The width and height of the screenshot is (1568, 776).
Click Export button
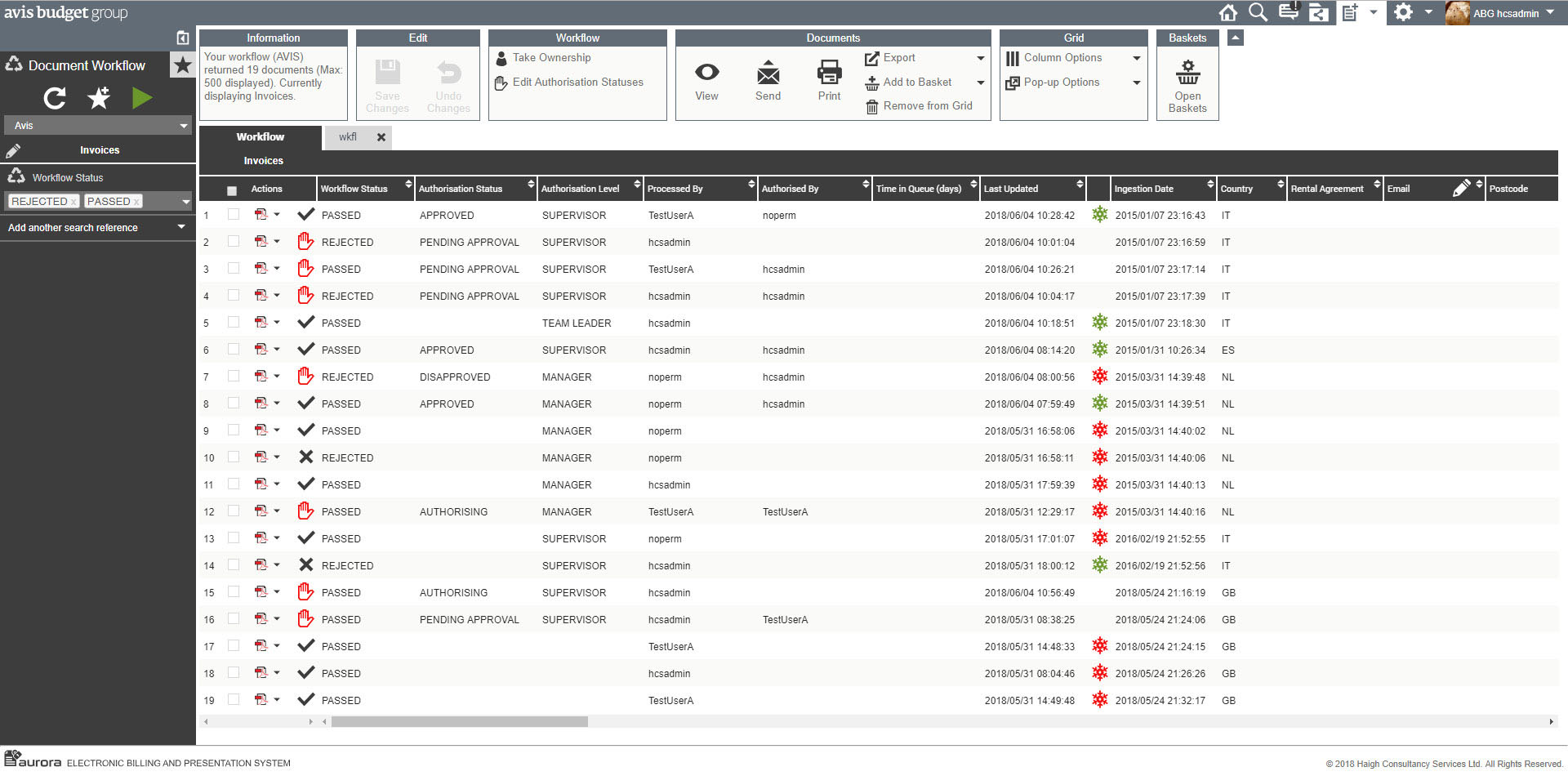click(899, 58)
